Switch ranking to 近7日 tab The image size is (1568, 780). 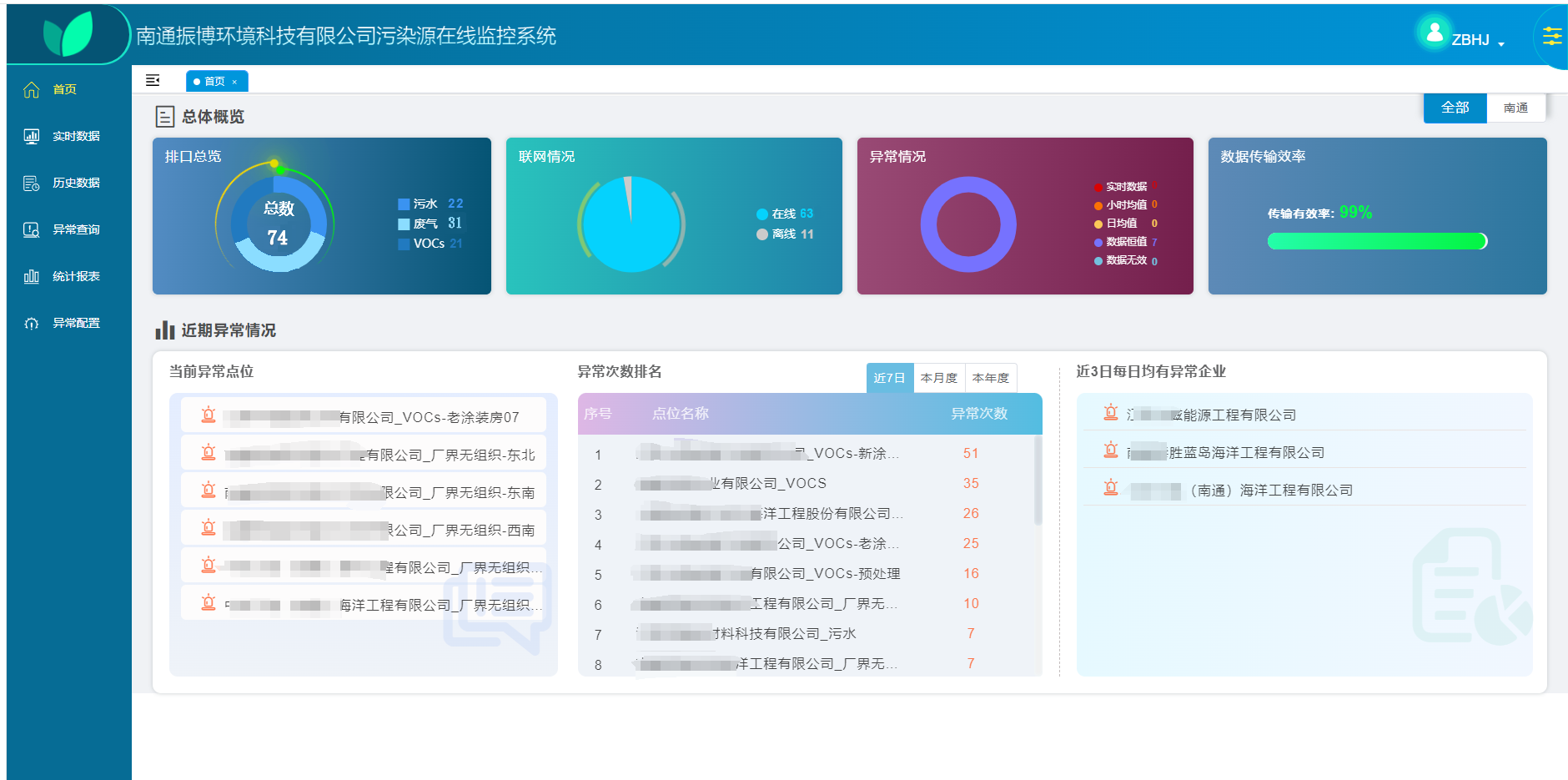coord(889,378)
